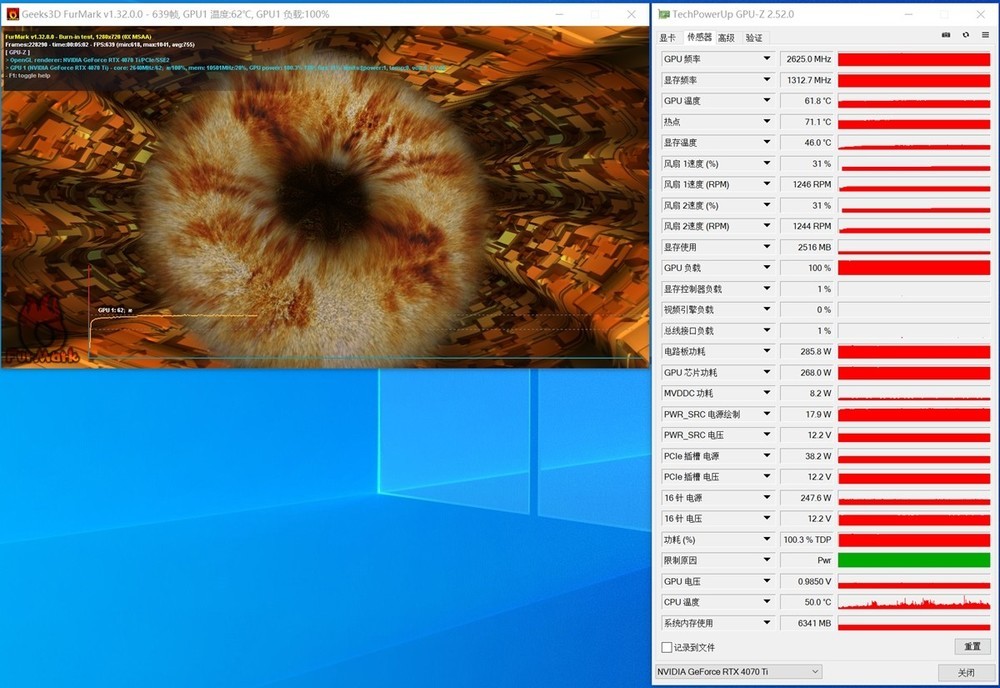Click the 71.1 °C hot spot value

click(x=807, y=121)
